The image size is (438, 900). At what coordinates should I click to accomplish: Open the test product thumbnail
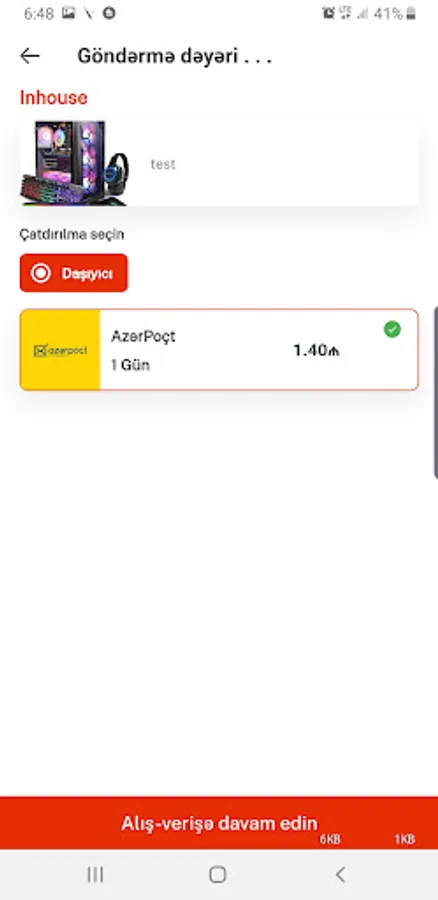(75, 163)
